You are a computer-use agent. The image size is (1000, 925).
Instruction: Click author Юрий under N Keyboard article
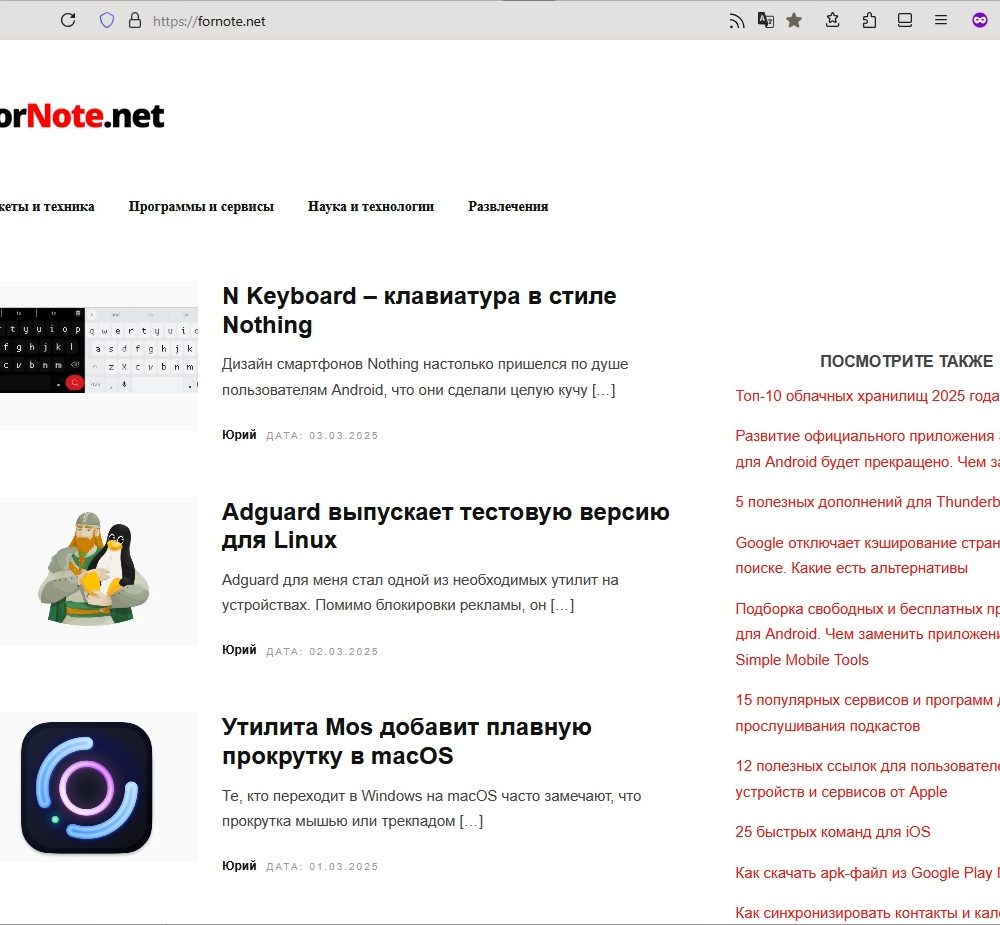[239, 434]
